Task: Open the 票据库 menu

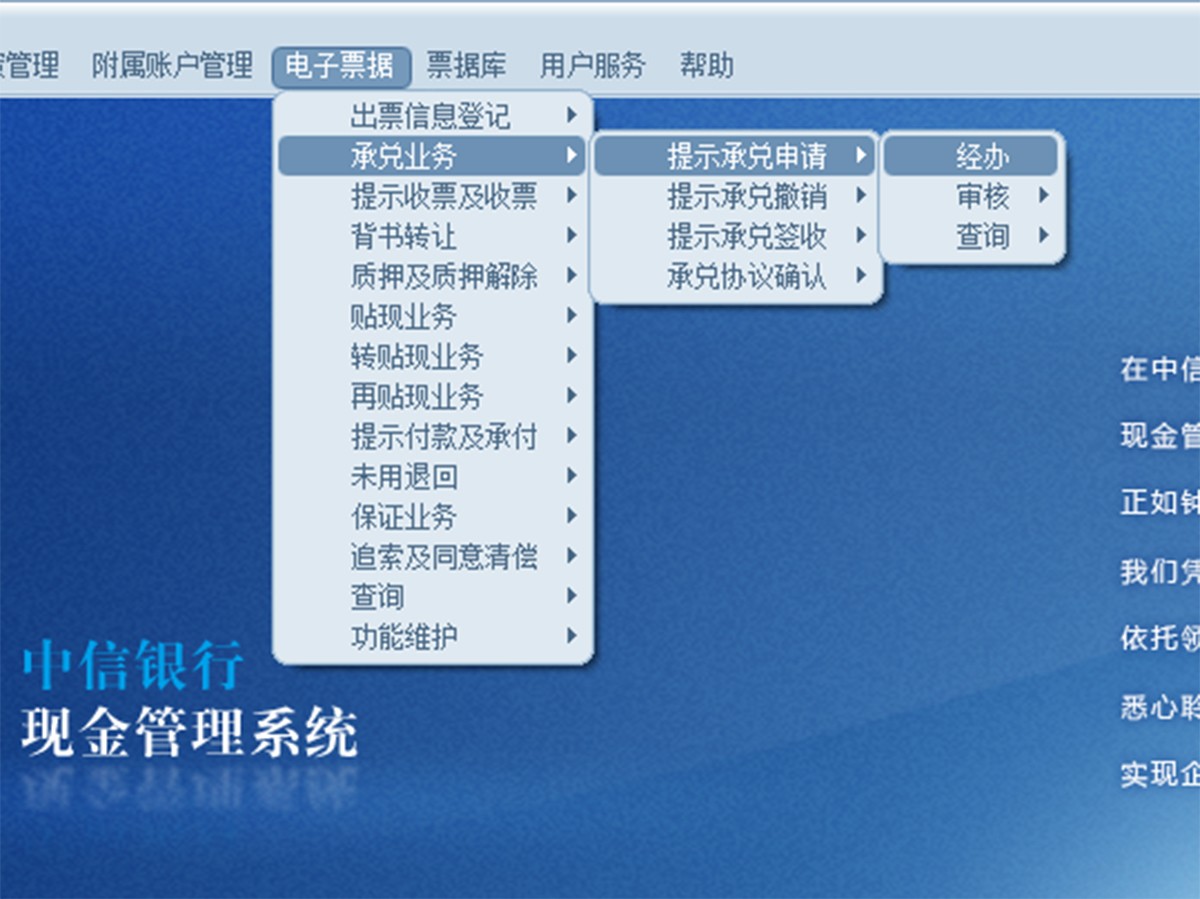Action: point(466,67)
